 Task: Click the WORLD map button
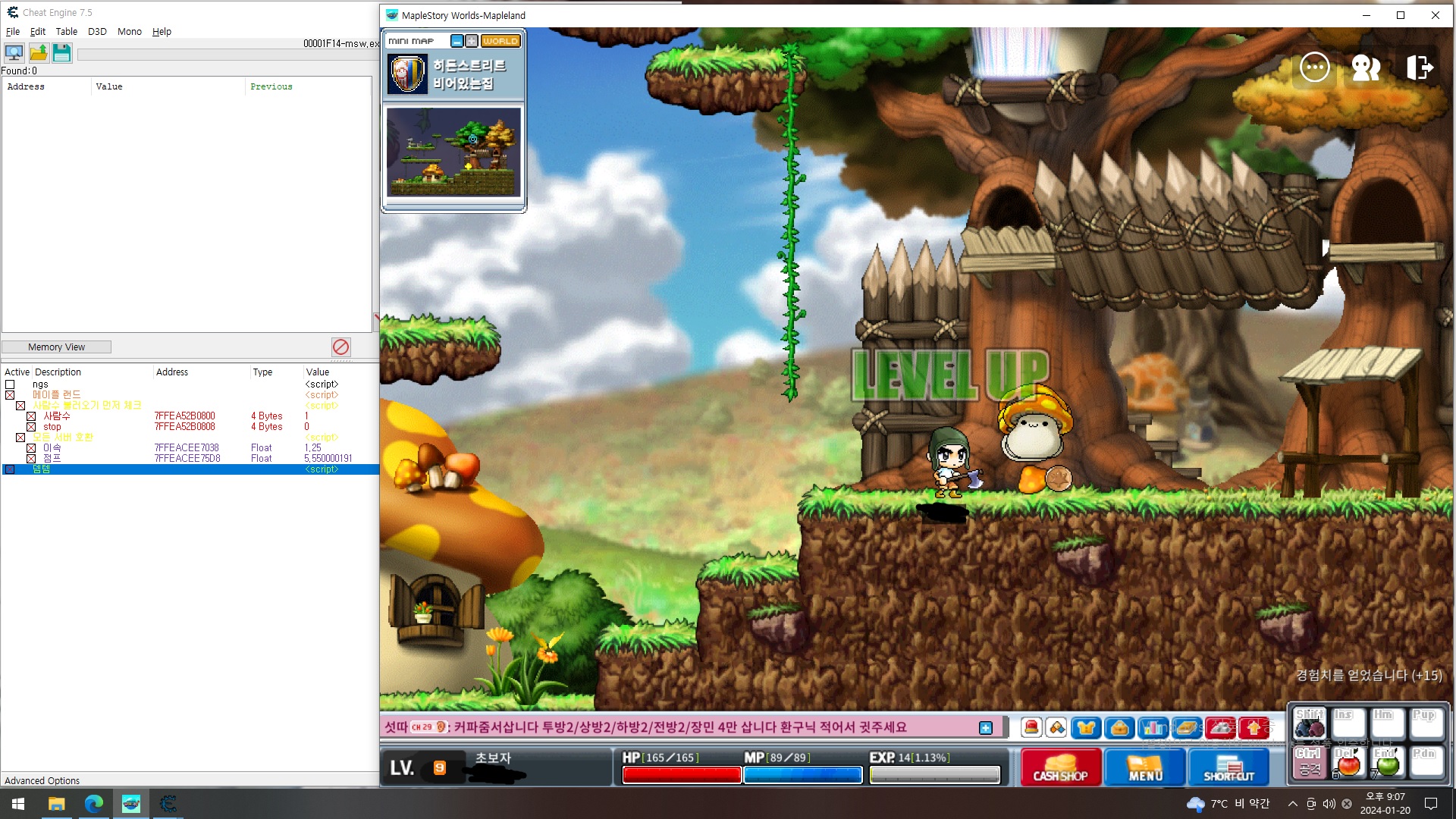point(500,41)
